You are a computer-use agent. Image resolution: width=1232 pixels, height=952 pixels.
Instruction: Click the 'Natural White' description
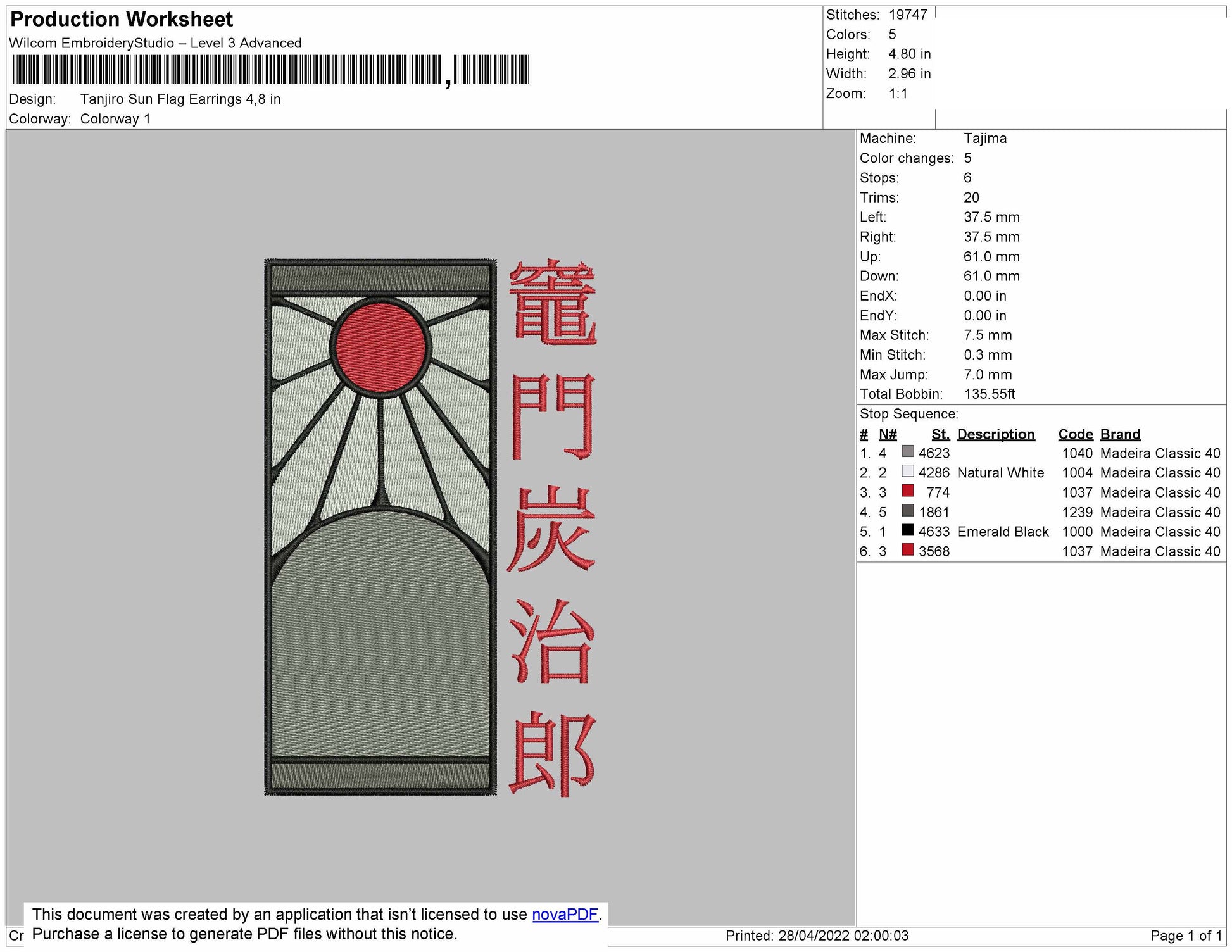tap(1000, 473)
